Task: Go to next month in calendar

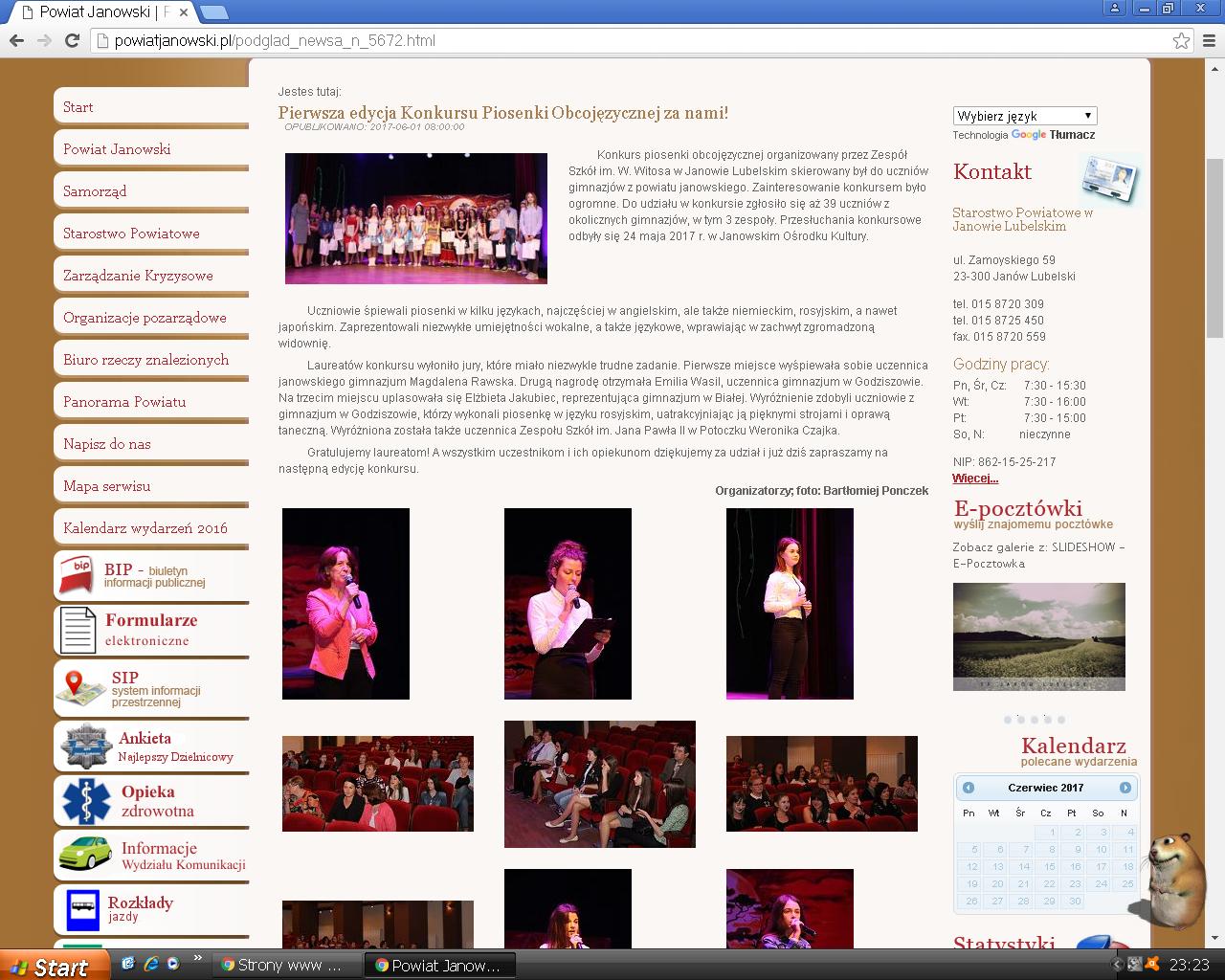Action: click(1125, 788)
